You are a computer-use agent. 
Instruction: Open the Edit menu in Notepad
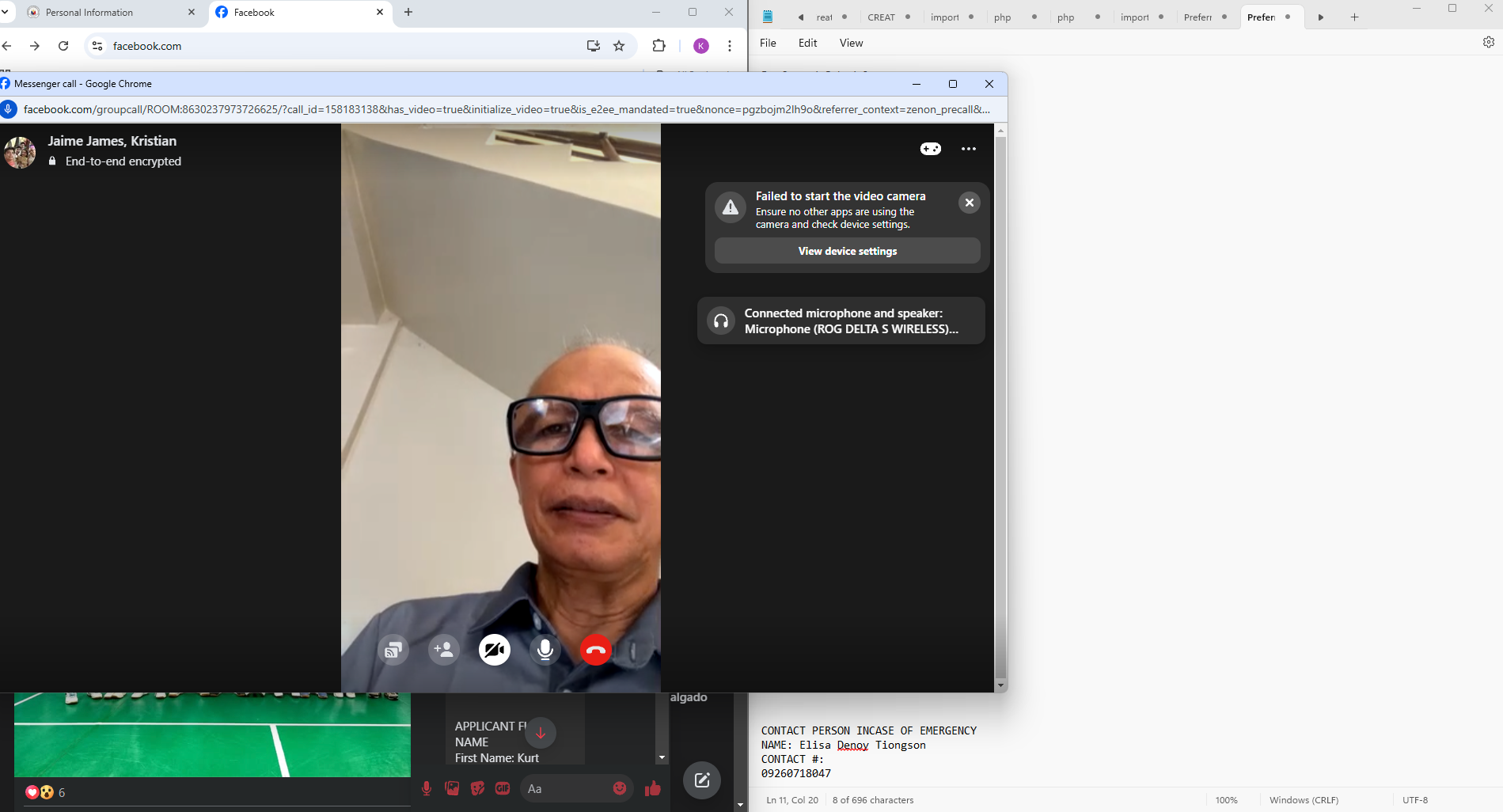pyautogui.click(x=807, y=43)
